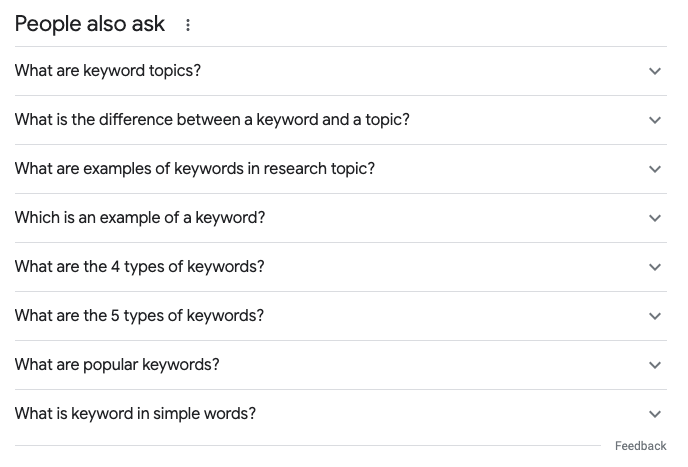Click "What are popular keywords?" question text
Screen dimensions: 688x467
[x=117, y=365]
